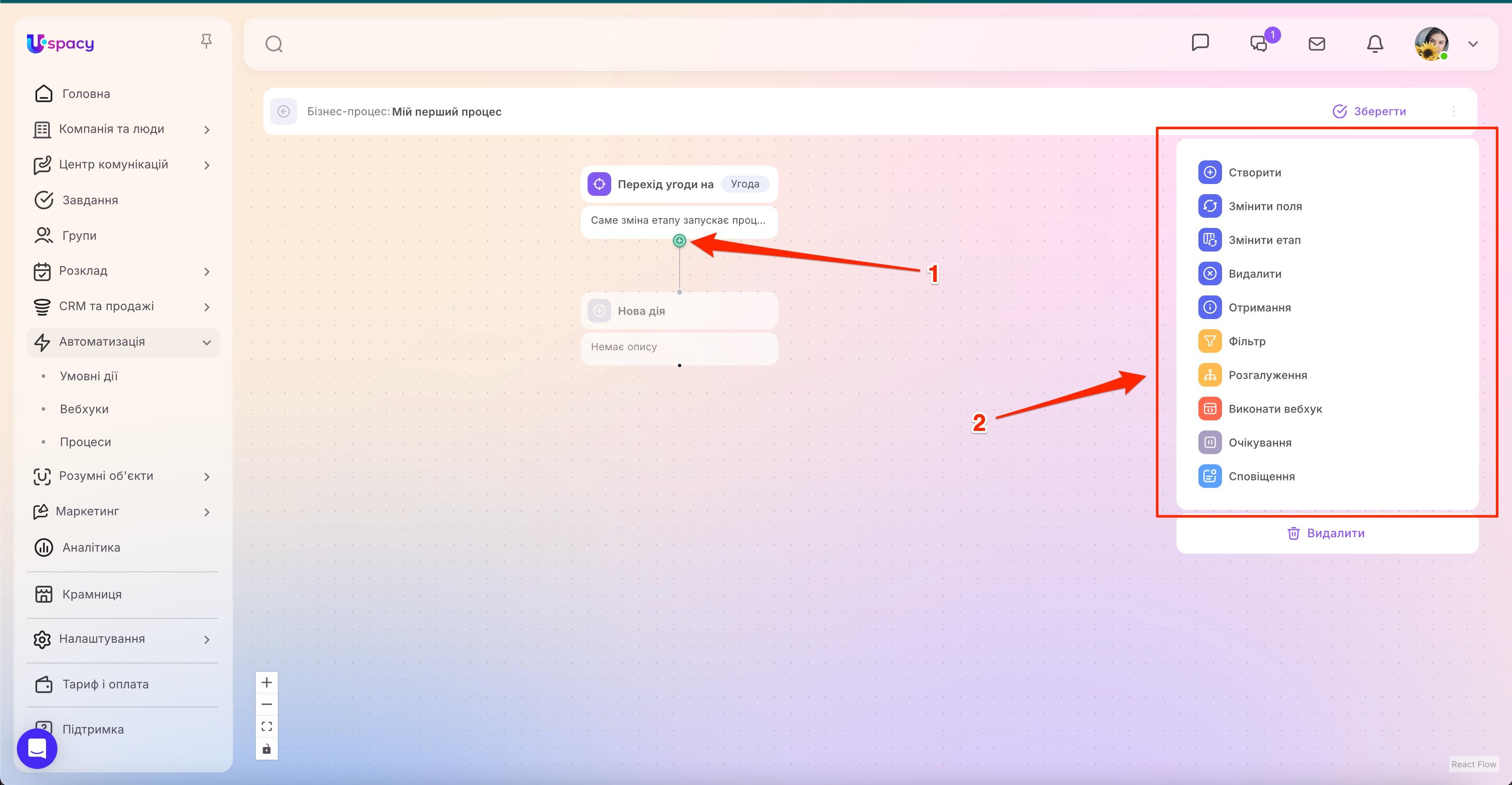1512x785 pixels.
Task: Click the green plus connector on the canvas
Action: click(x=679, y=240)
